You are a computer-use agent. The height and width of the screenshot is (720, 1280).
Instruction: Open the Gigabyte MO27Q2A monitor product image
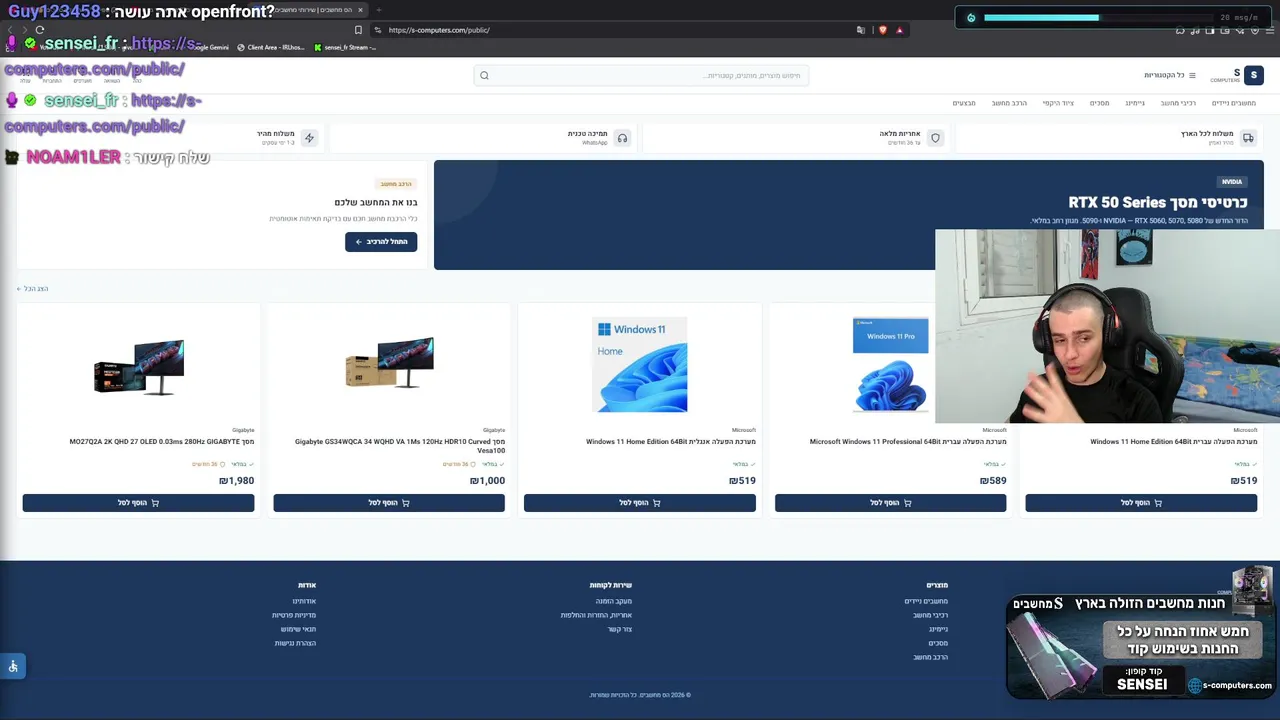139,366
